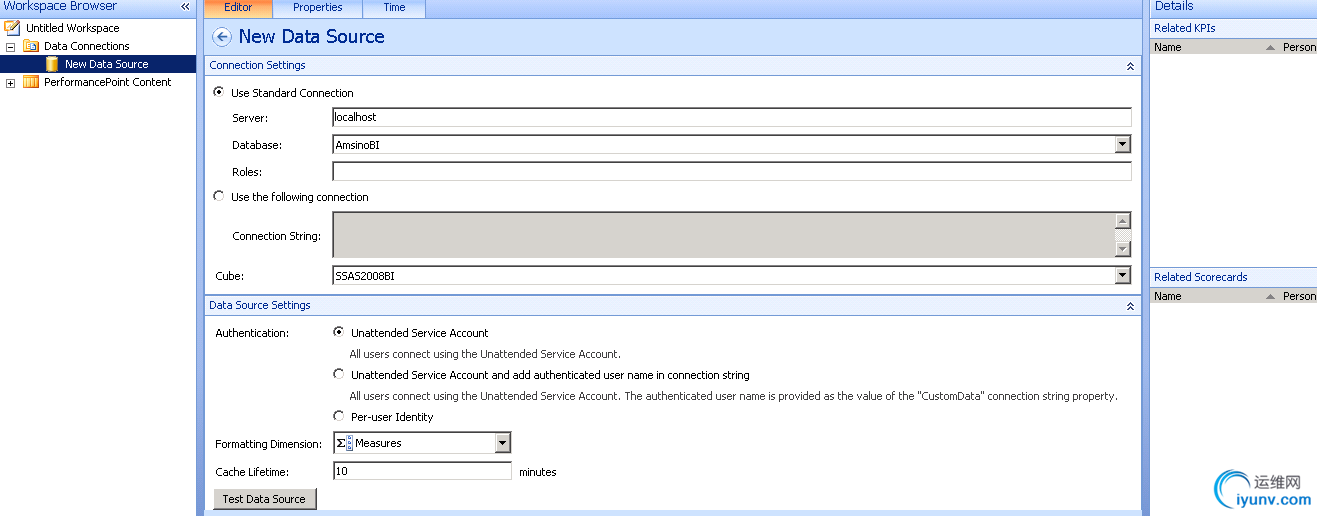Click the Test Data Source button

(265, 499)
